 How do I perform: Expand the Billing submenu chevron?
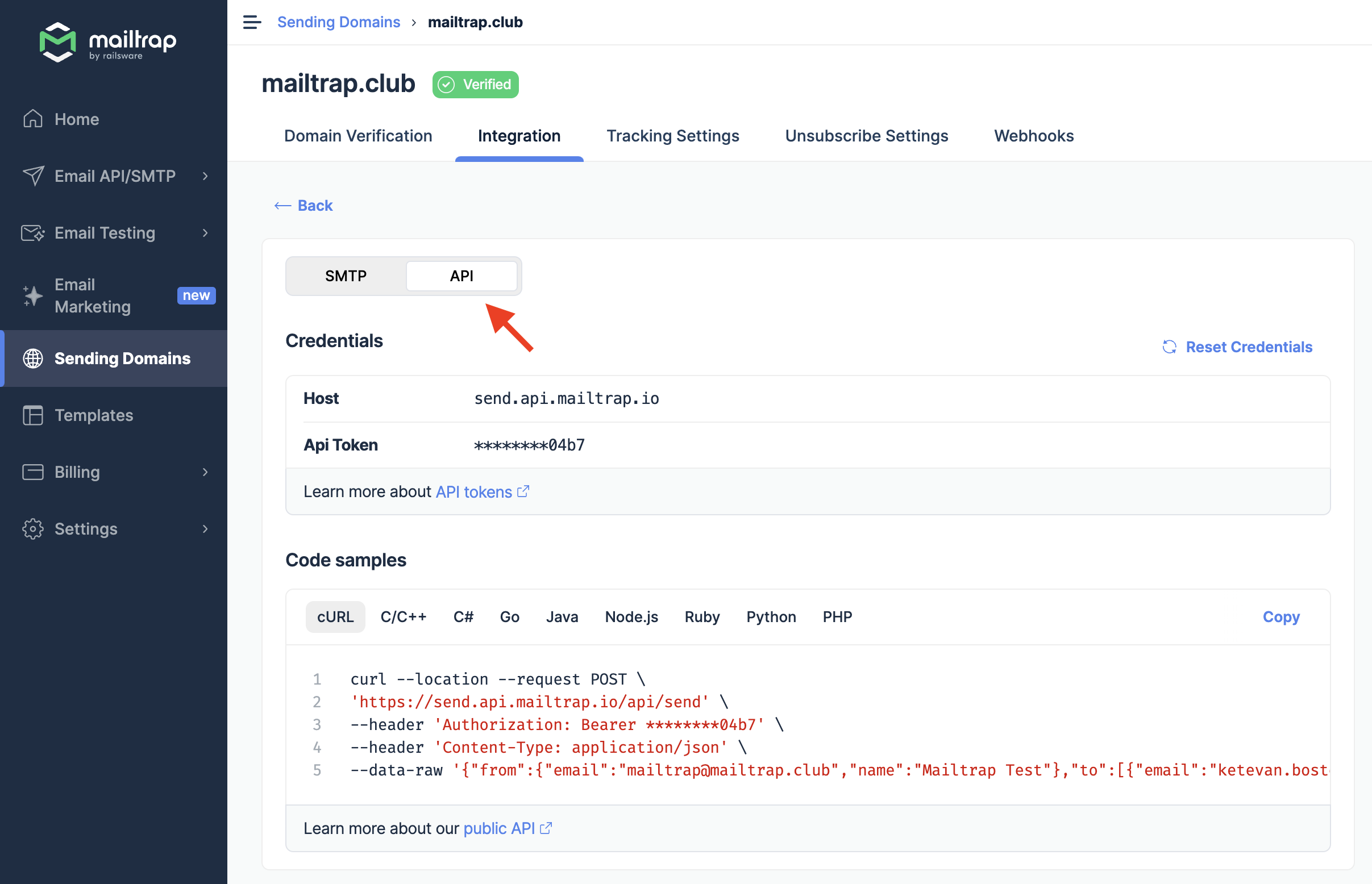tap(205, 472)
